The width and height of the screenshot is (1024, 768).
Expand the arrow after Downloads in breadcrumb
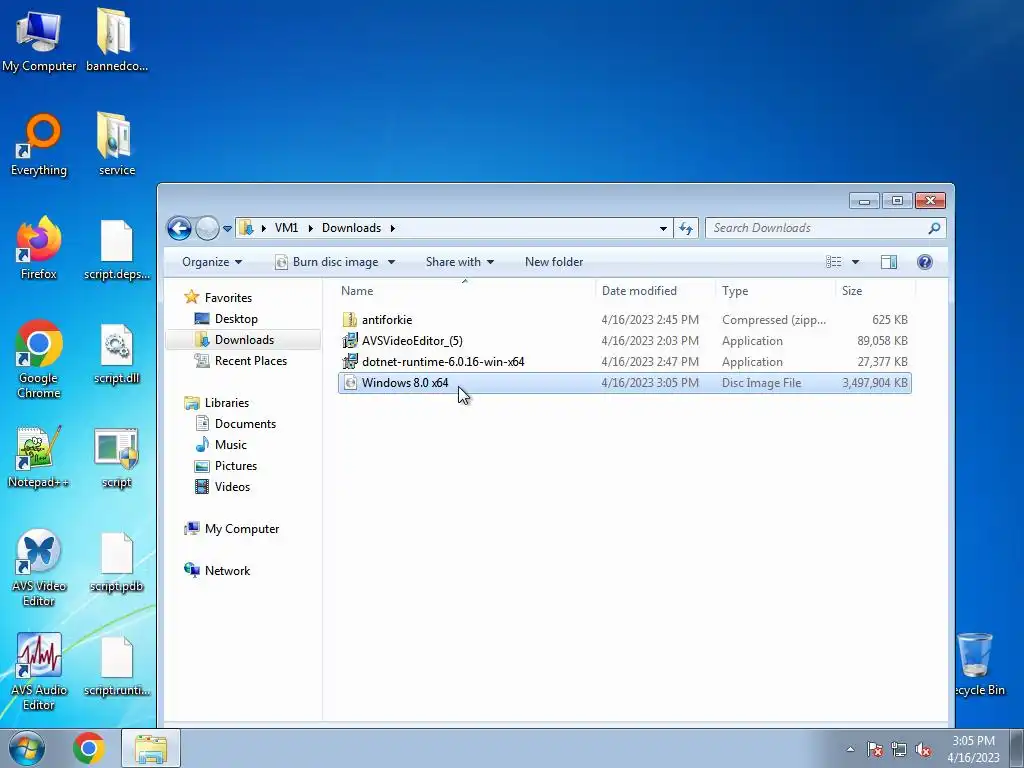point(392,228)
